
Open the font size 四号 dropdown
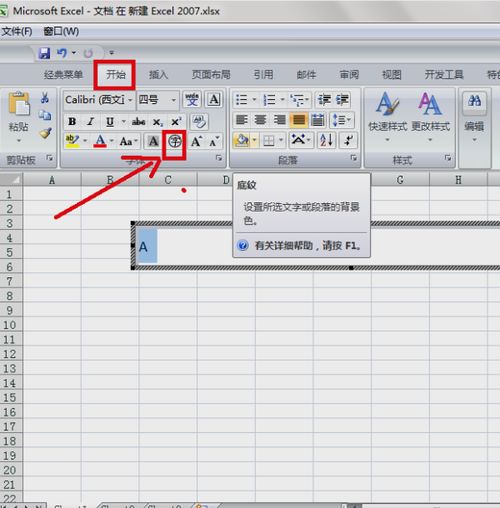tap(173, 100)
